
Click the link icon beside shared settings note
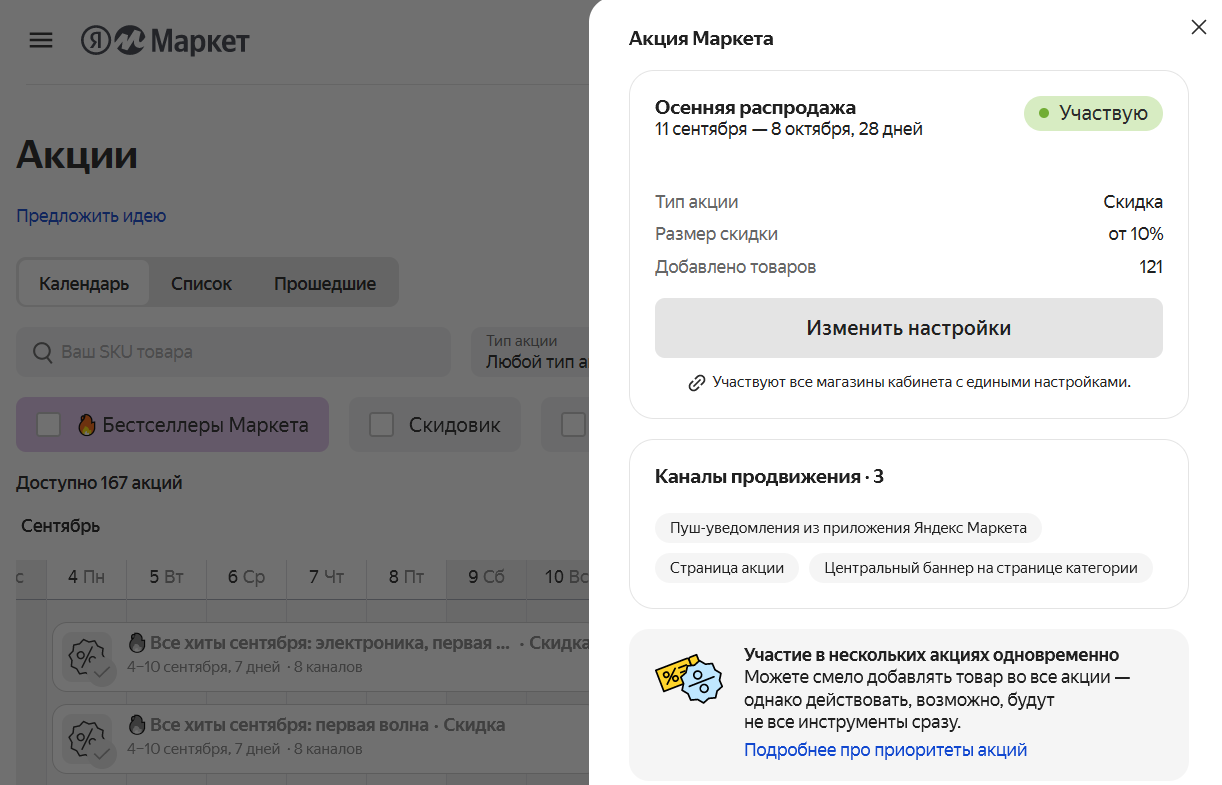697,383
